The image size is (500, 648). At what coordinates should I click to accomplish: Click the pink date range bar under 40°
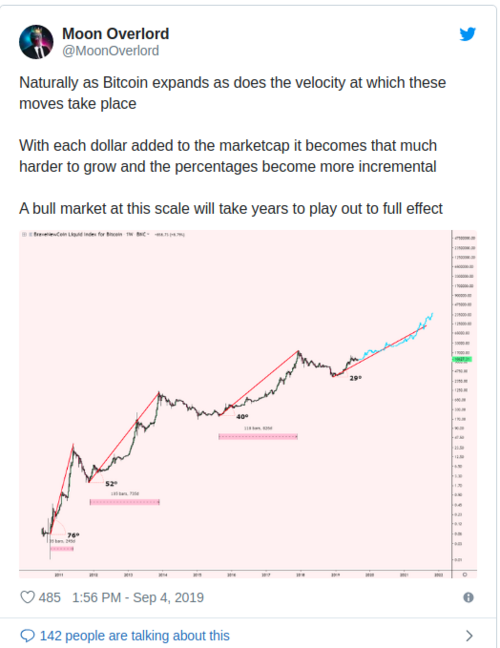tap(258, 436)
